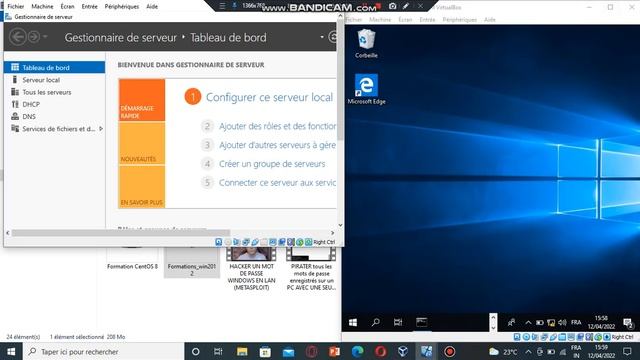
Task: Open dropdown arrow beside the refresh icon
Action: tap(322, 37)
